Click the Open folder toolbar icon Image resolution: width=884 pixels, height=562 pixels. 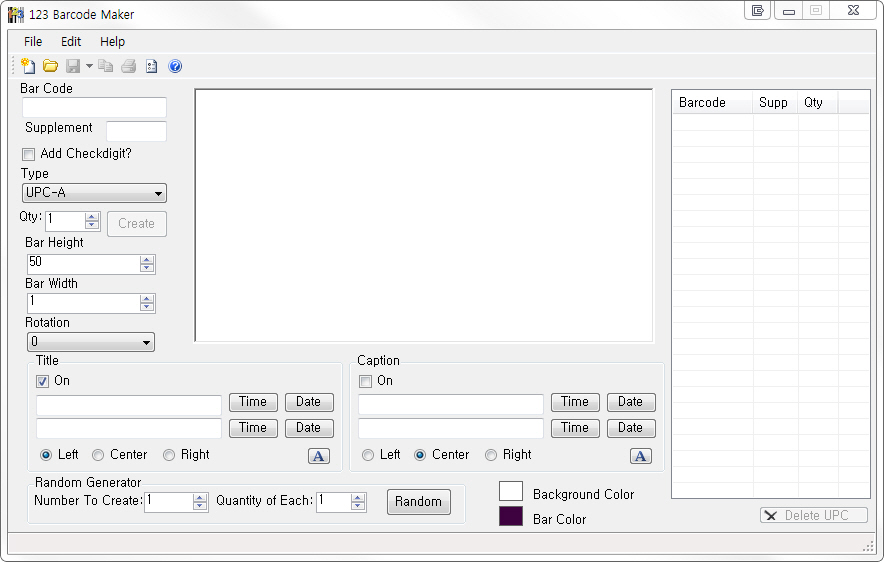click(x=51, y=66)
